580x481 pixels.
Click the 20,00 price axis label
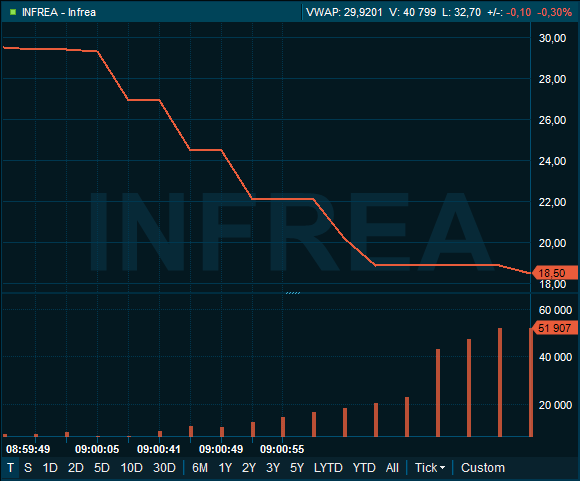552,243
